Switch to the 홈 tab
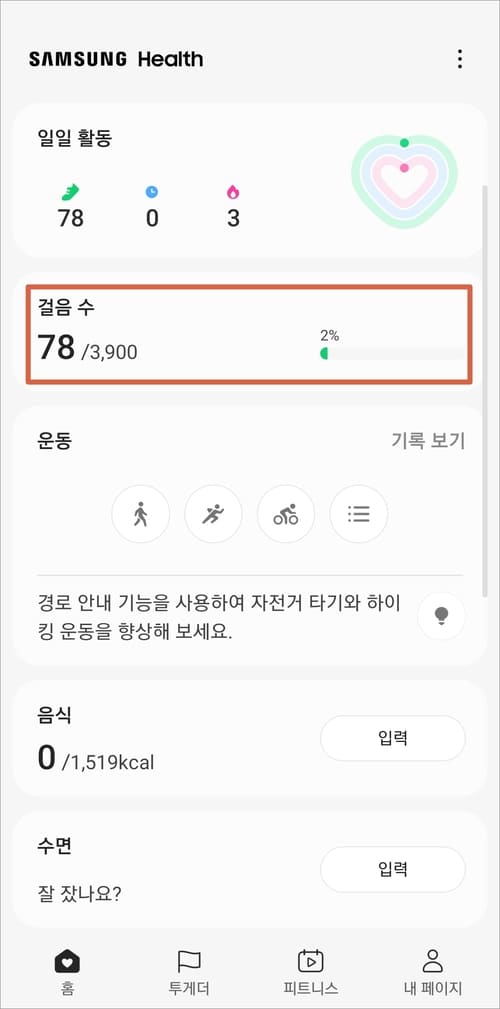 (x=67, y=972)
